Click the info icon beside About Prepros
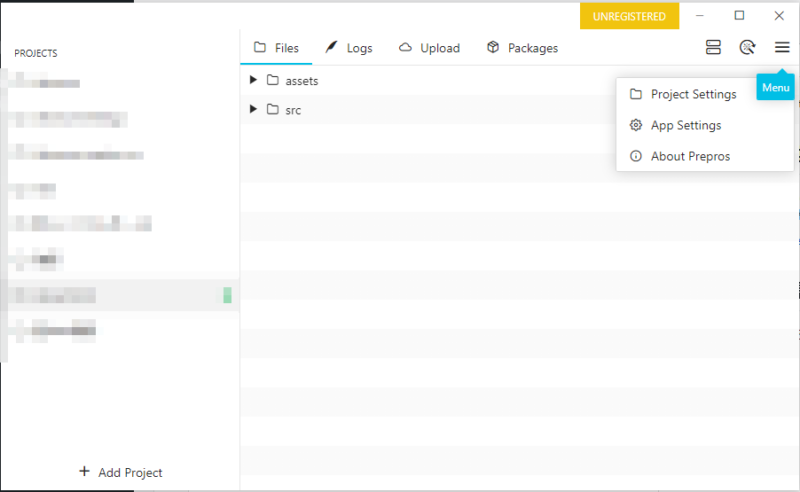 click(635, 156)
